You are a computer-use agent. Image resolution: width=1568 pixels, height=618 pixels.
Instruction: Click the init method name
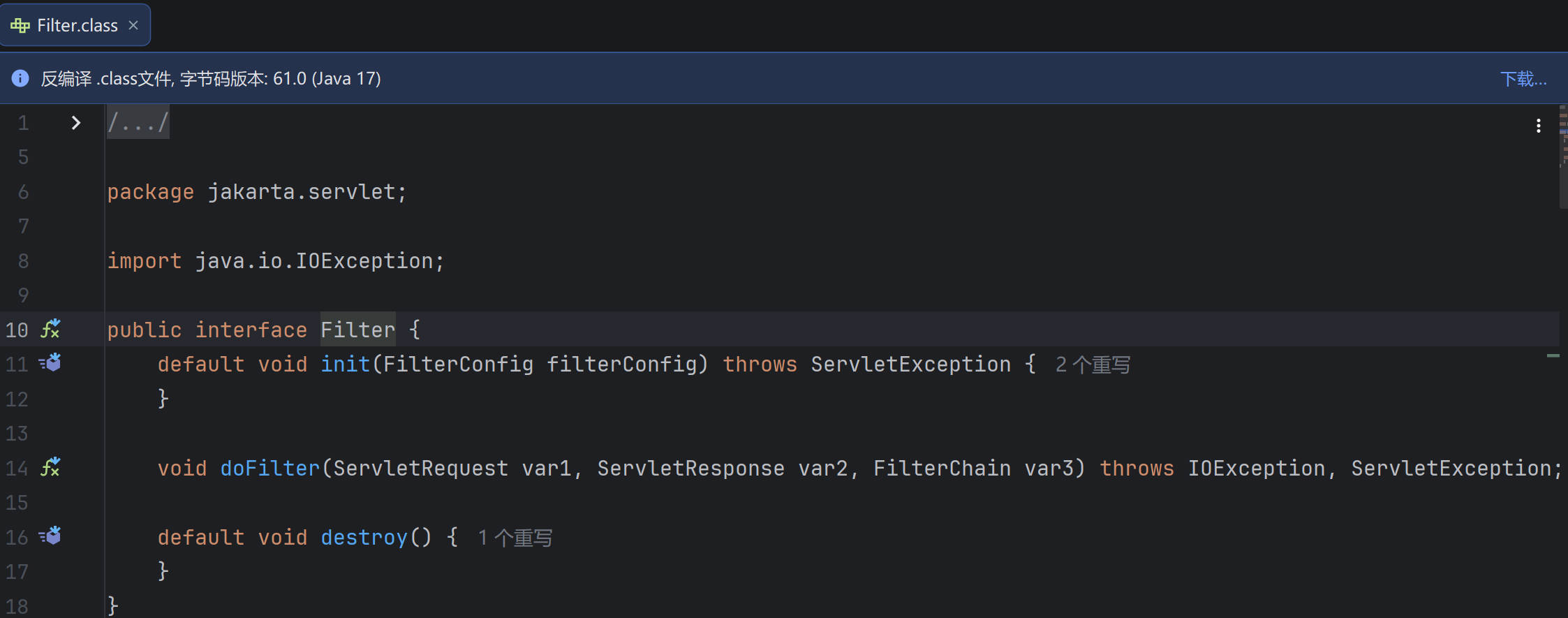345,365
